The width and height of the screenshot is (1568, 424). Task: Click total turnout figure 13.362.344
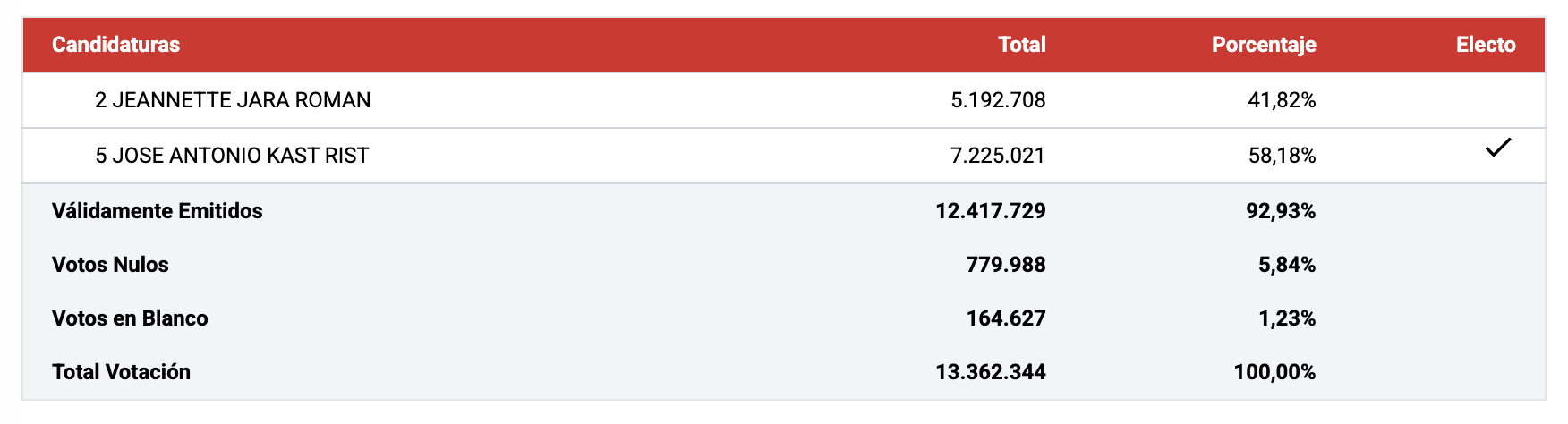coord(990,372)
